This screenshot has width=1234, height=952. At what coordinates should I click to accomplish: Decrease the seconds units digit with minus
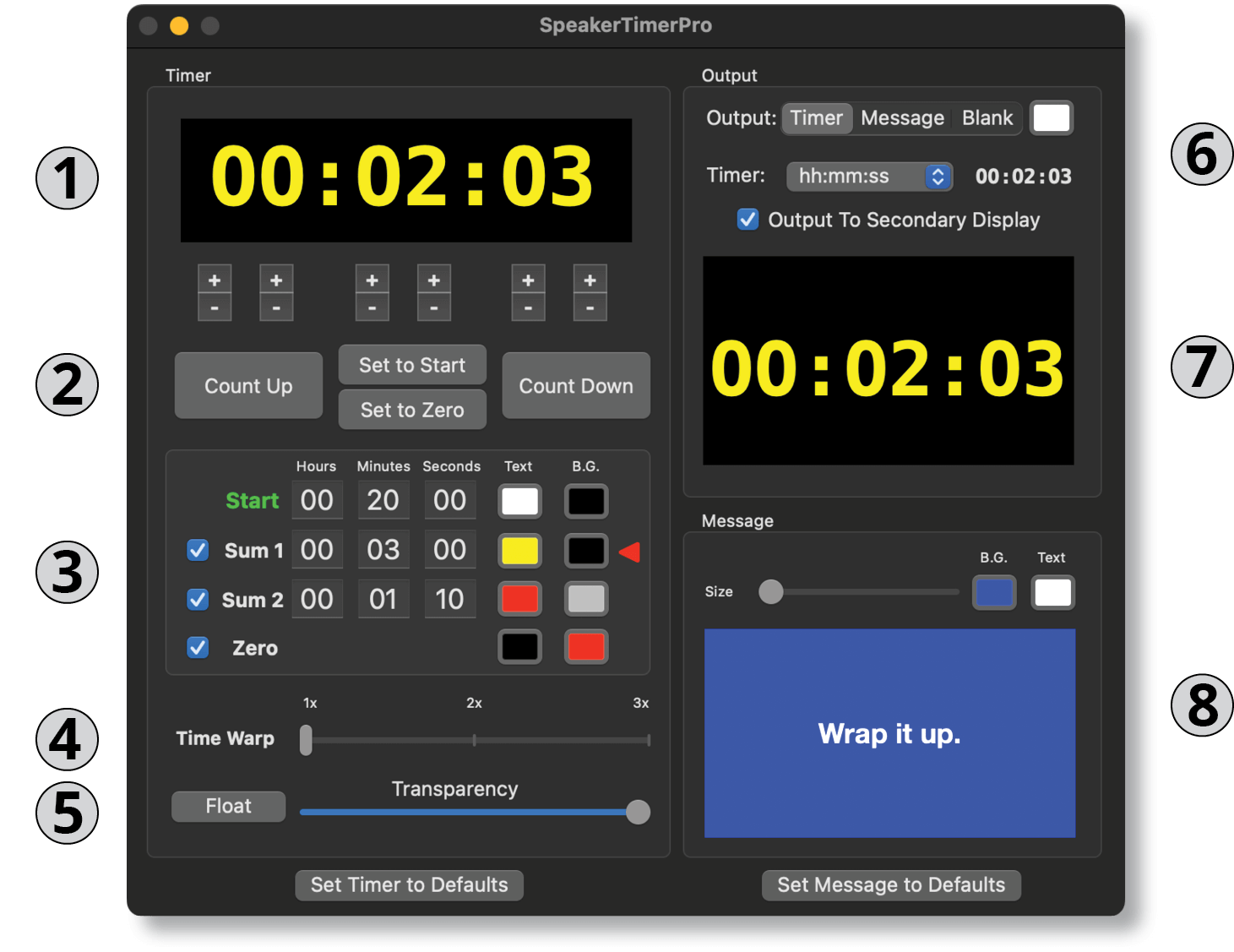click(590, 307)
